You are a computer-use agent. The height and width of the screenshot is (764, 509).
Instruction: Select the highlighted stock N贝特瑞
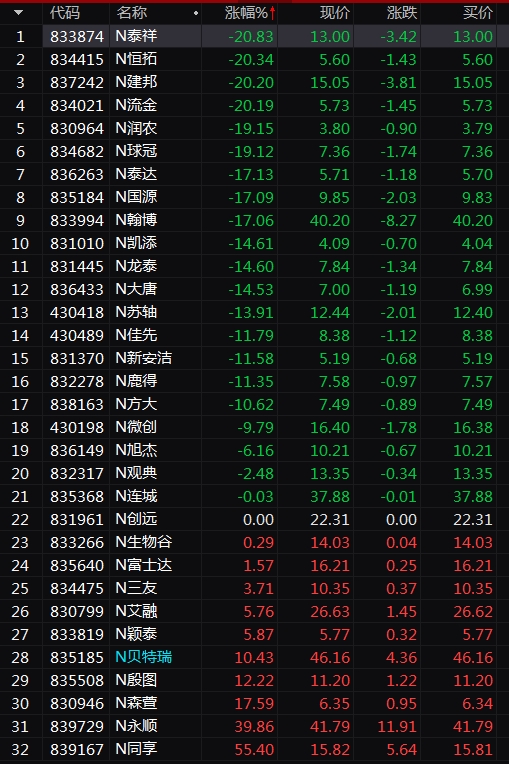tap(144, 657)
